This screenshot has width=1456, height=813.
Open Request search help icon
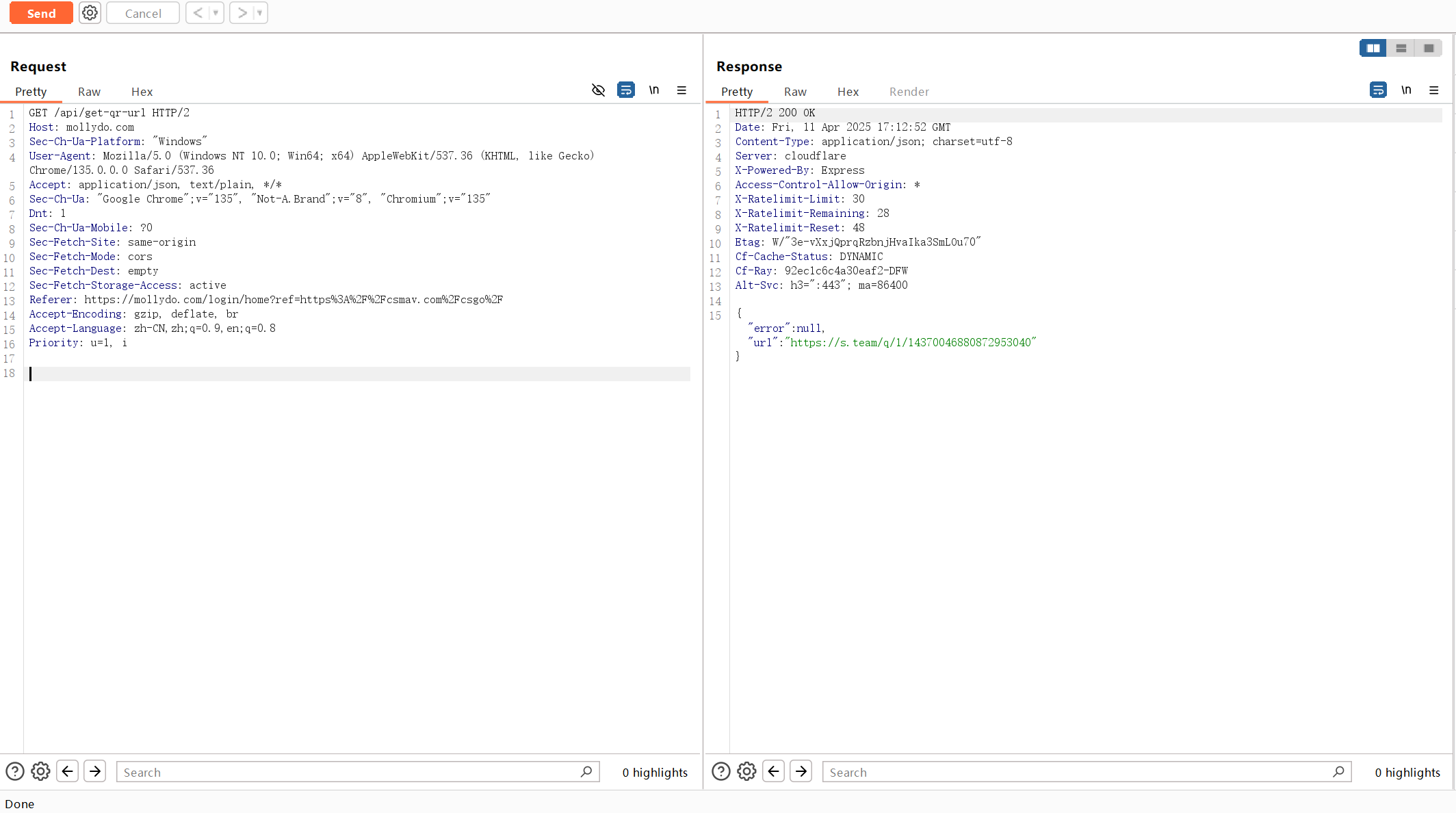[x=15, y=772]
